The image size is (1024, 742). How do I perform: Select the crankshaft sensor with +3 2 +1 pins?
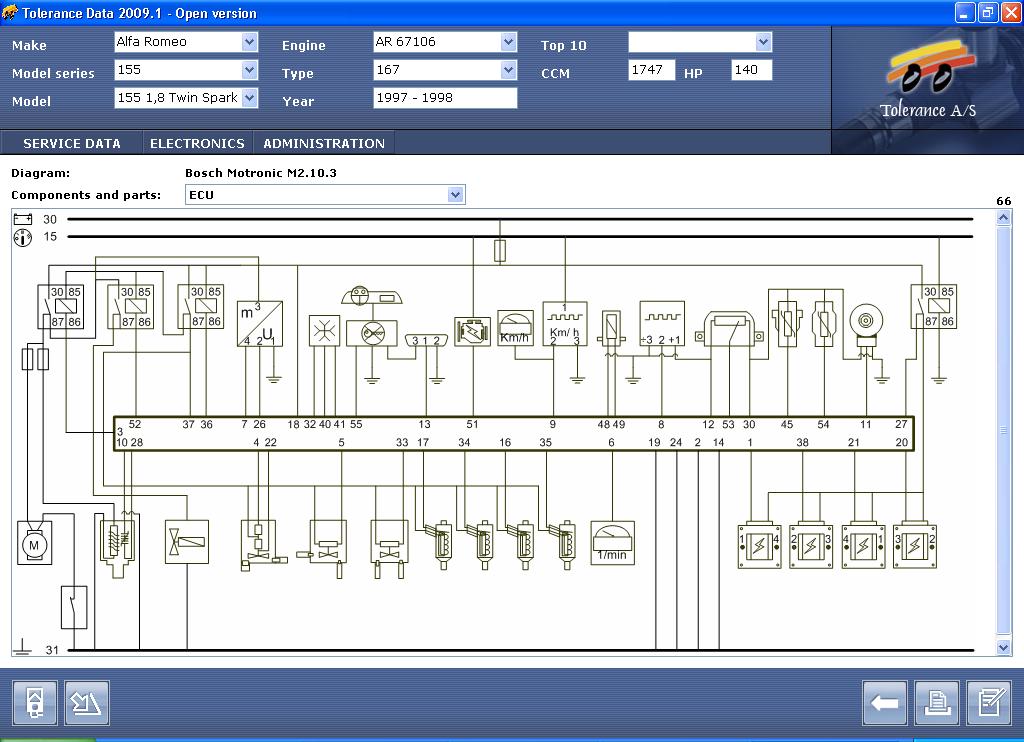click(x=662, y=323)
